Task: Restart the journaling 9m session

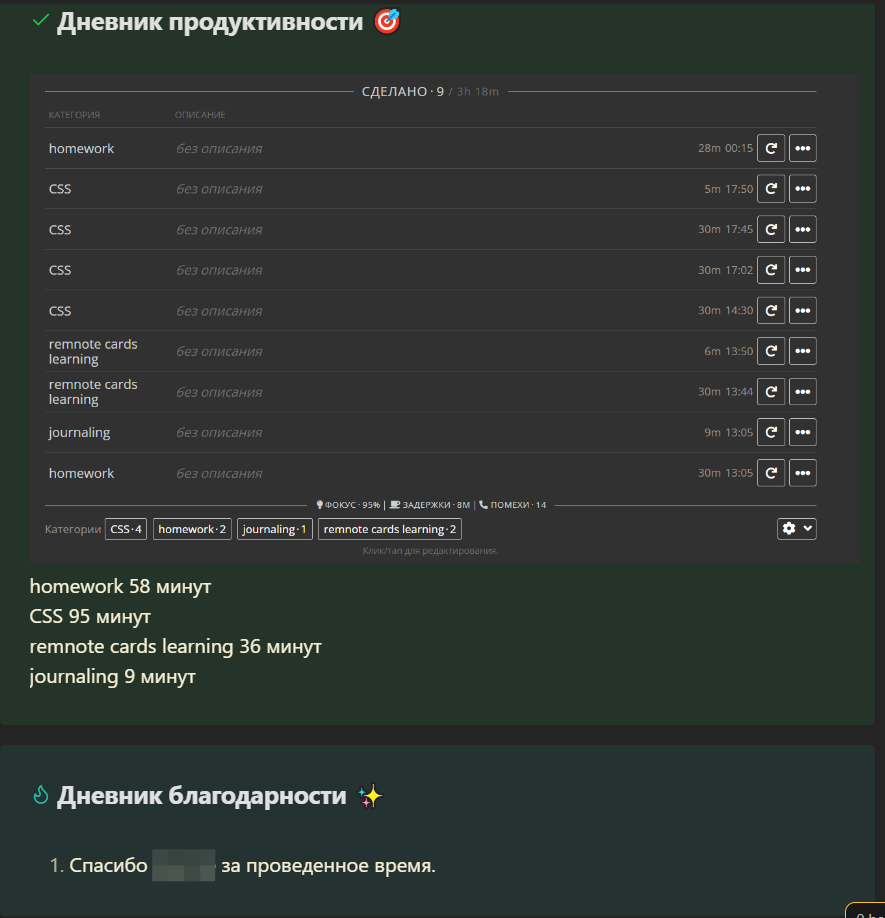Action: coord(770,432)
